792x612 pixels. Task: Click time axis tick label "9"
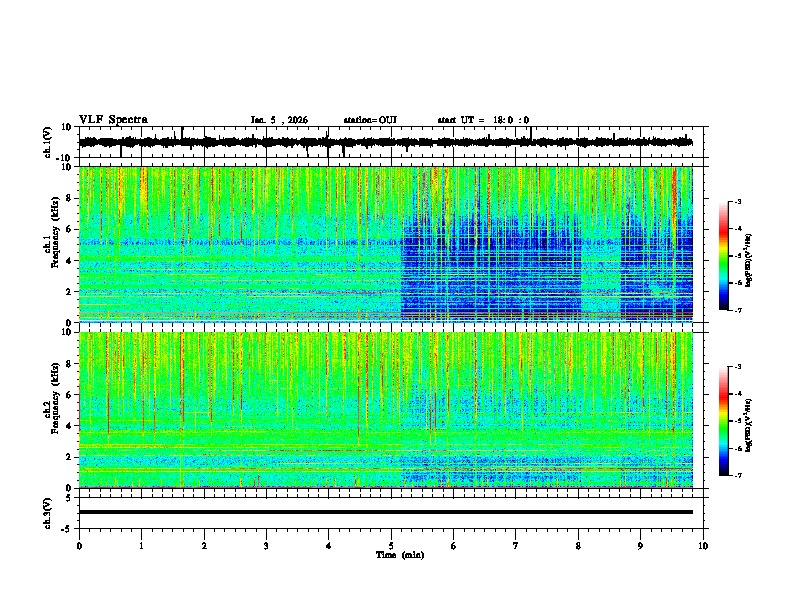click(x=640, y=546)
